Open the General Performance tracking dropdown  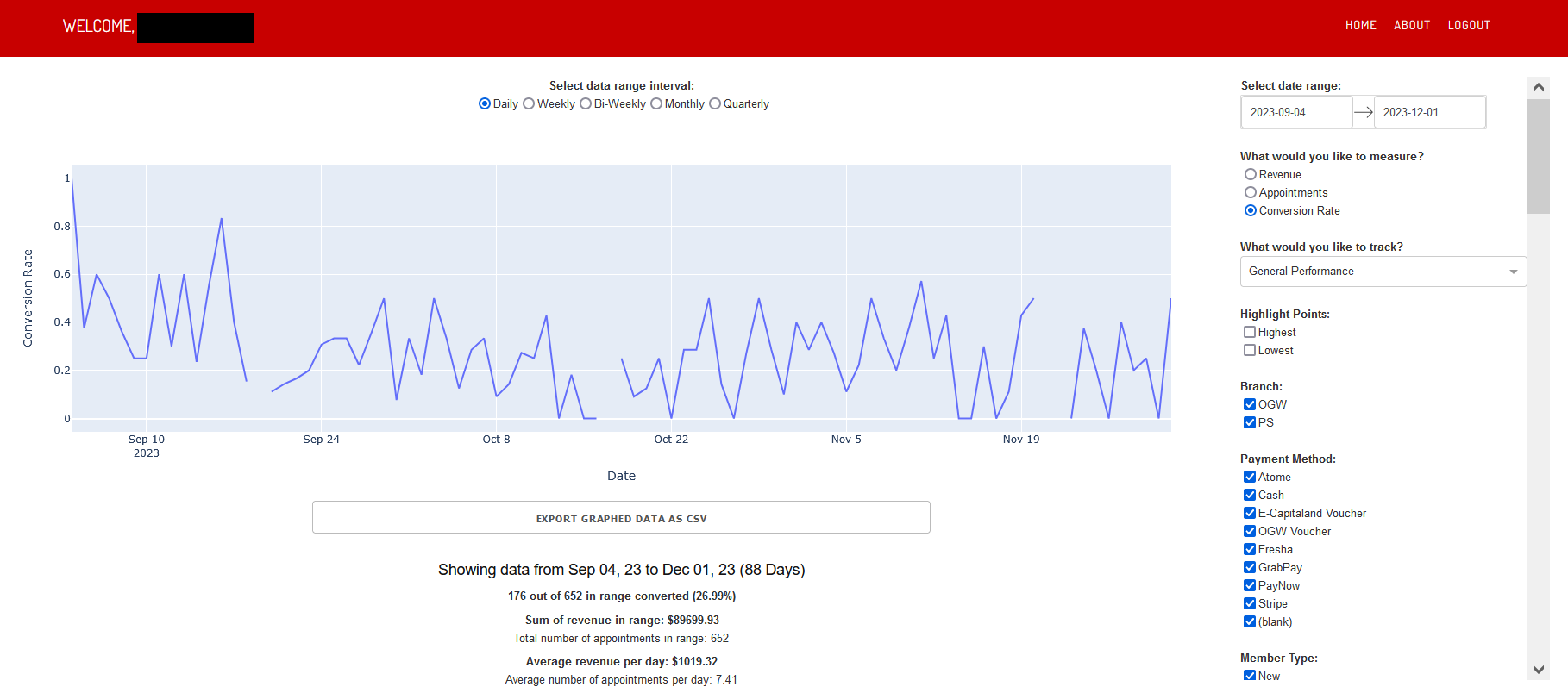click(1383, 272)
